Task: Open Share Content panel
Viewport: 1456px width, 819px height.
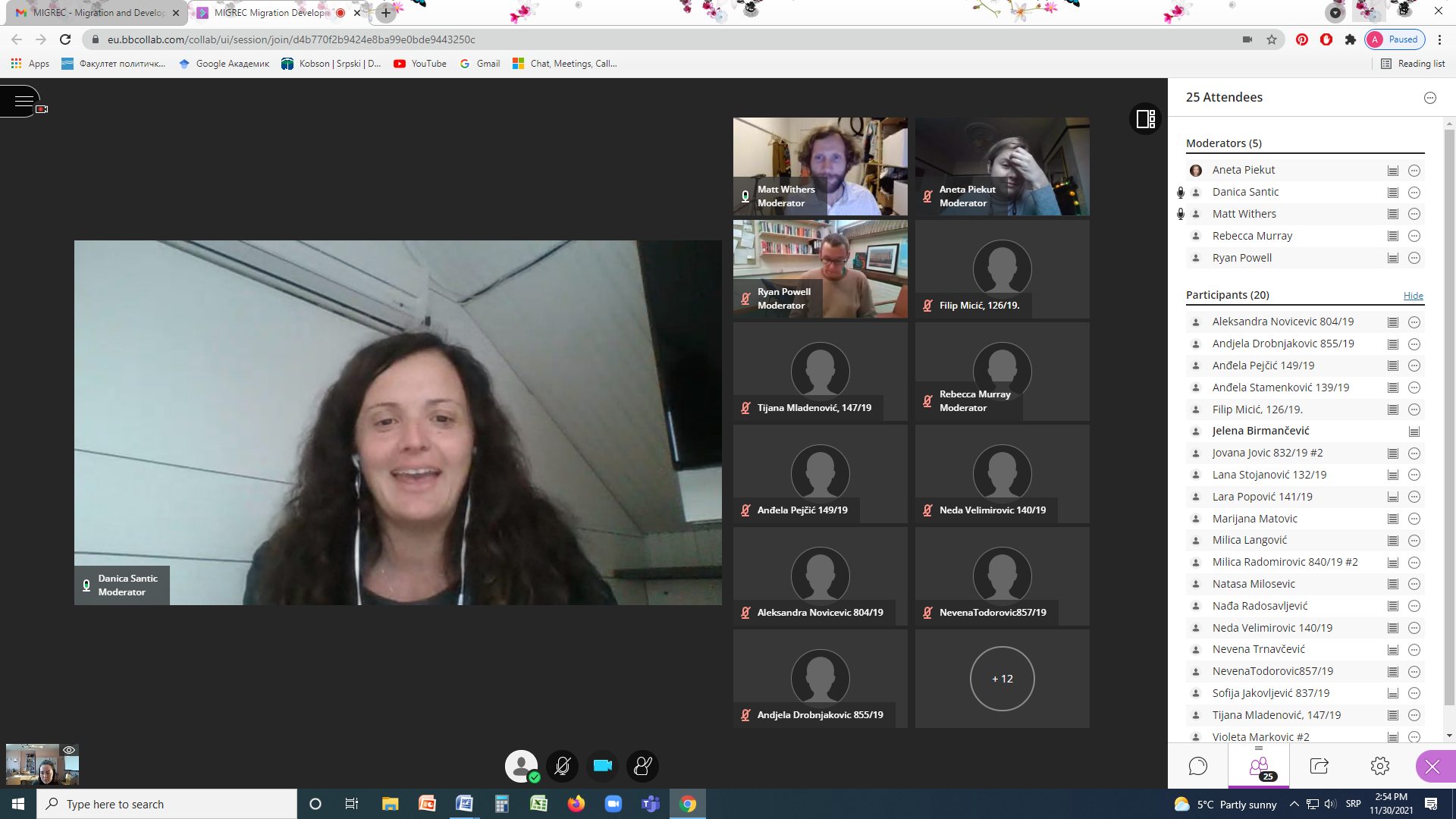Action: (1319, 766)
